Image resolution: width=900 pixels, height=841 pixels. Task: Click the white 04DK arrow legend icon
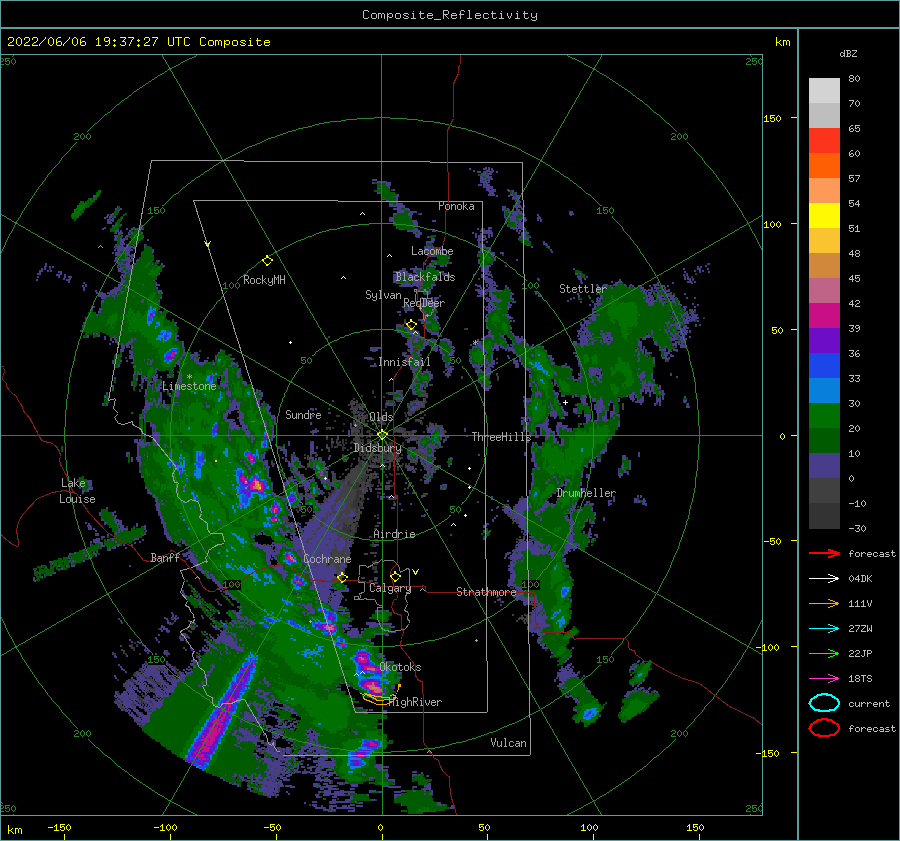point(824,579)
